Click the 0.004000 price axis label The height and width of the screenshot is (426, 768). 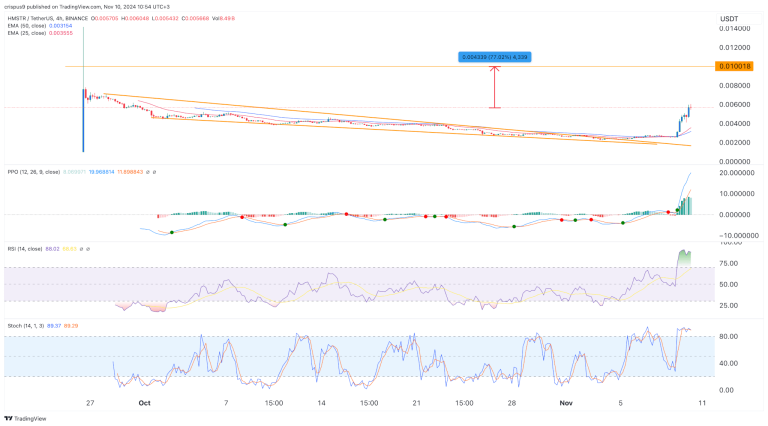point(735,123)
